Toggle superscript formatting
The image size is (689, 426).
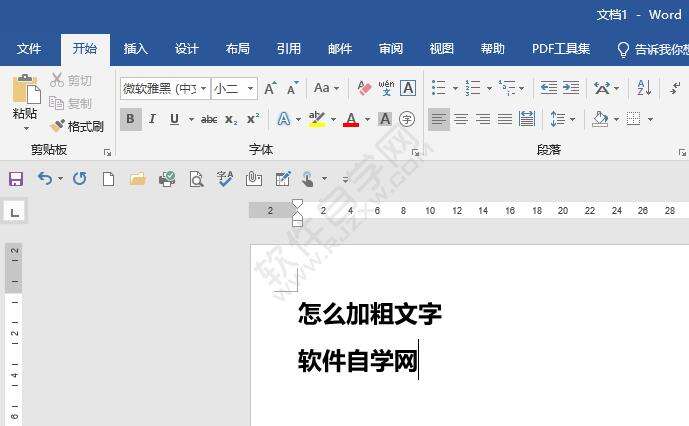pos(253,119)
